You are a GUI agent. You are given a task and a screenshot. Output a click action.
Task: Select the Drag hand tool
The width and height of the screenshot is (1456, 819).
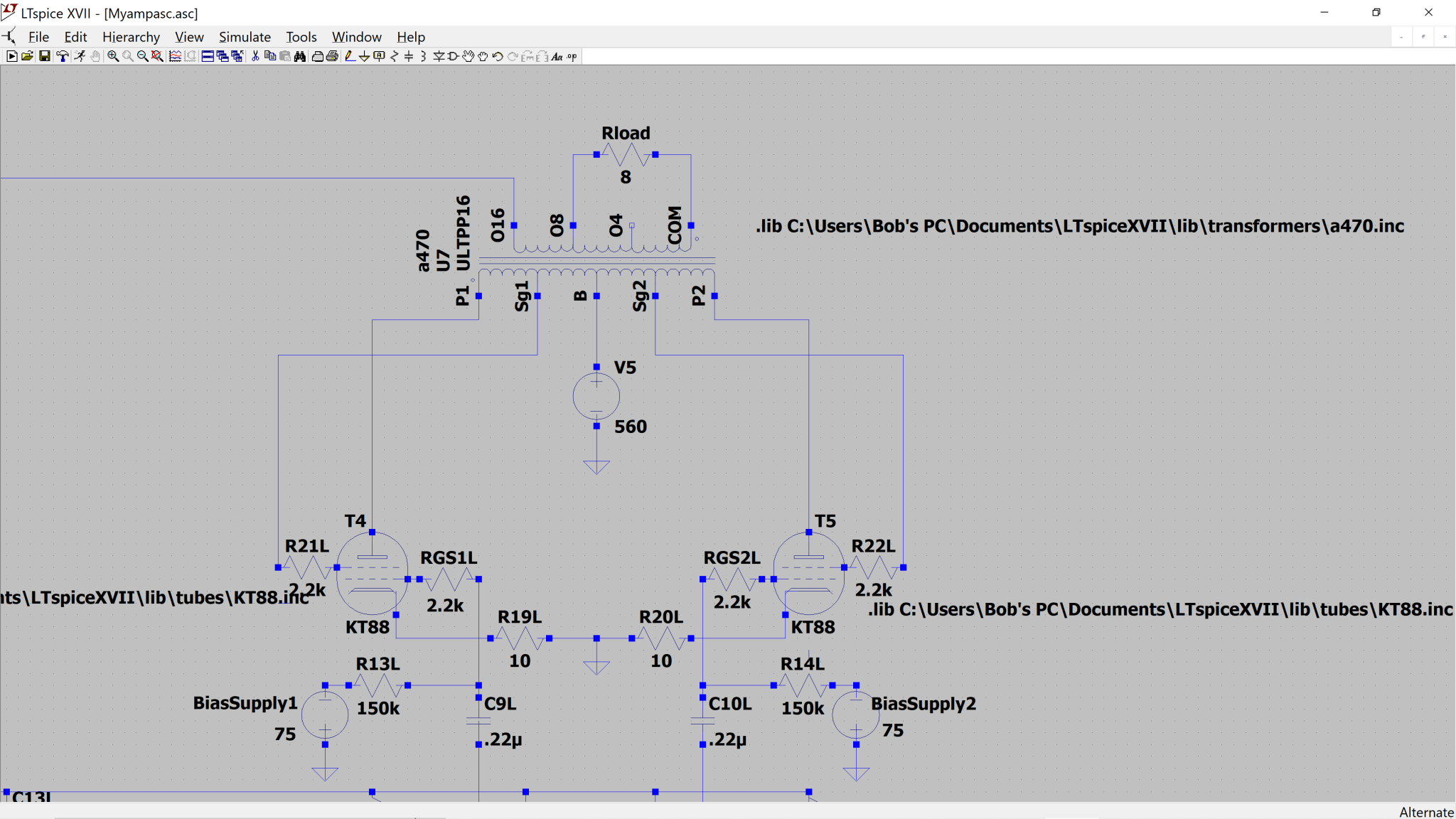pos(482,56)
